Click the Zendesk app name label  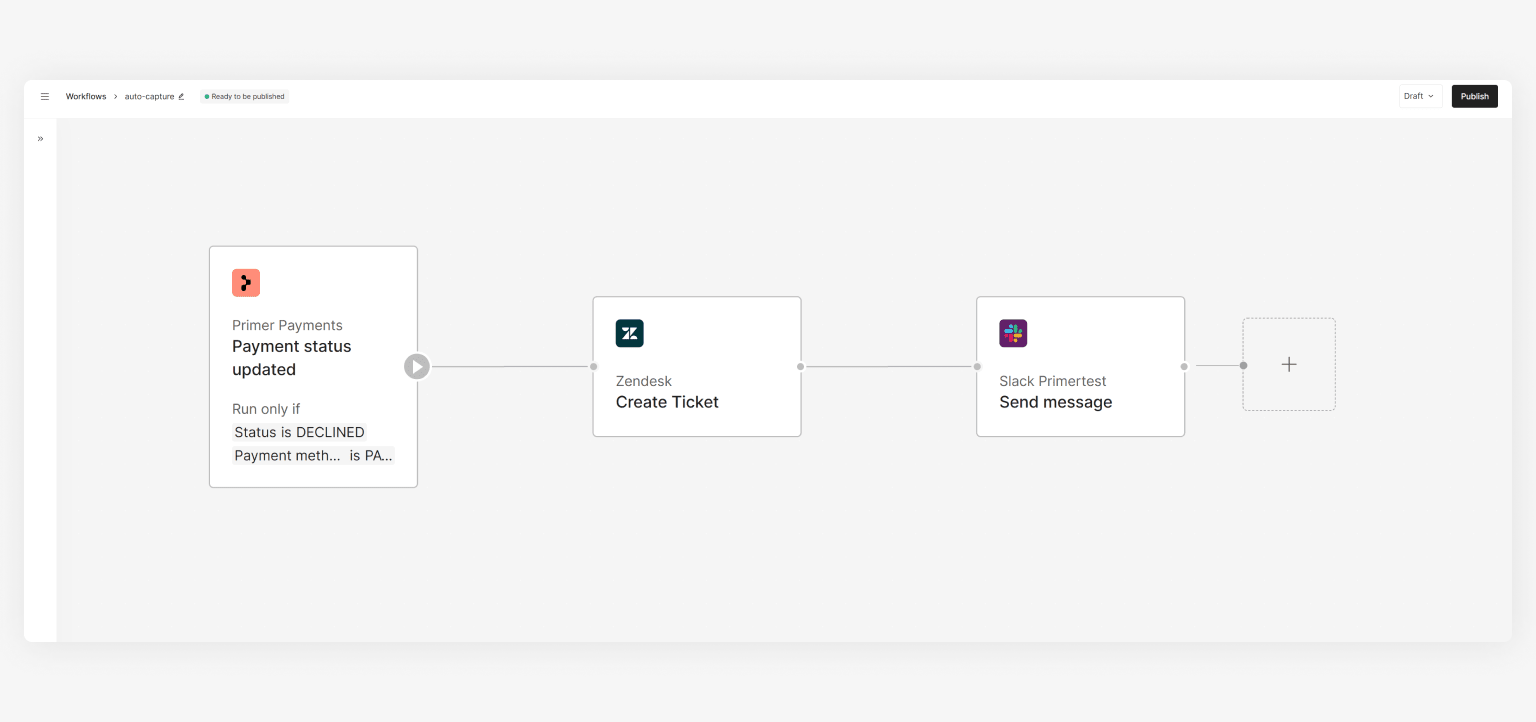(x=644, y=381)
